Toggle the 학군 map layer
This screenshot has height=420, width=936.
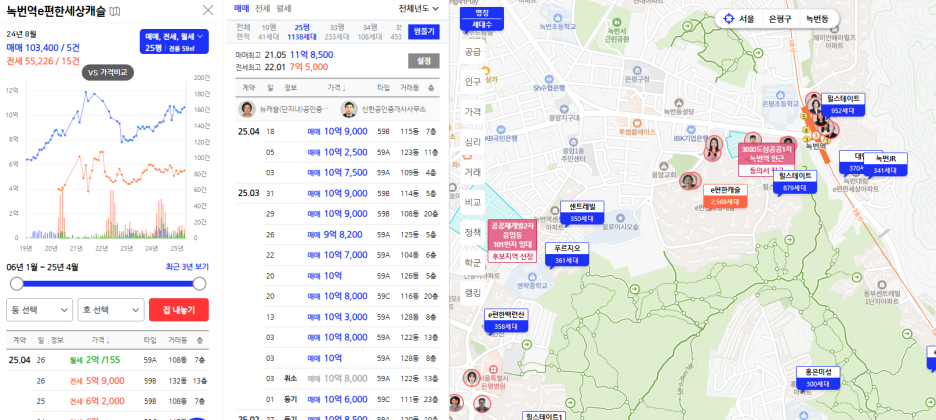(473, 262)
